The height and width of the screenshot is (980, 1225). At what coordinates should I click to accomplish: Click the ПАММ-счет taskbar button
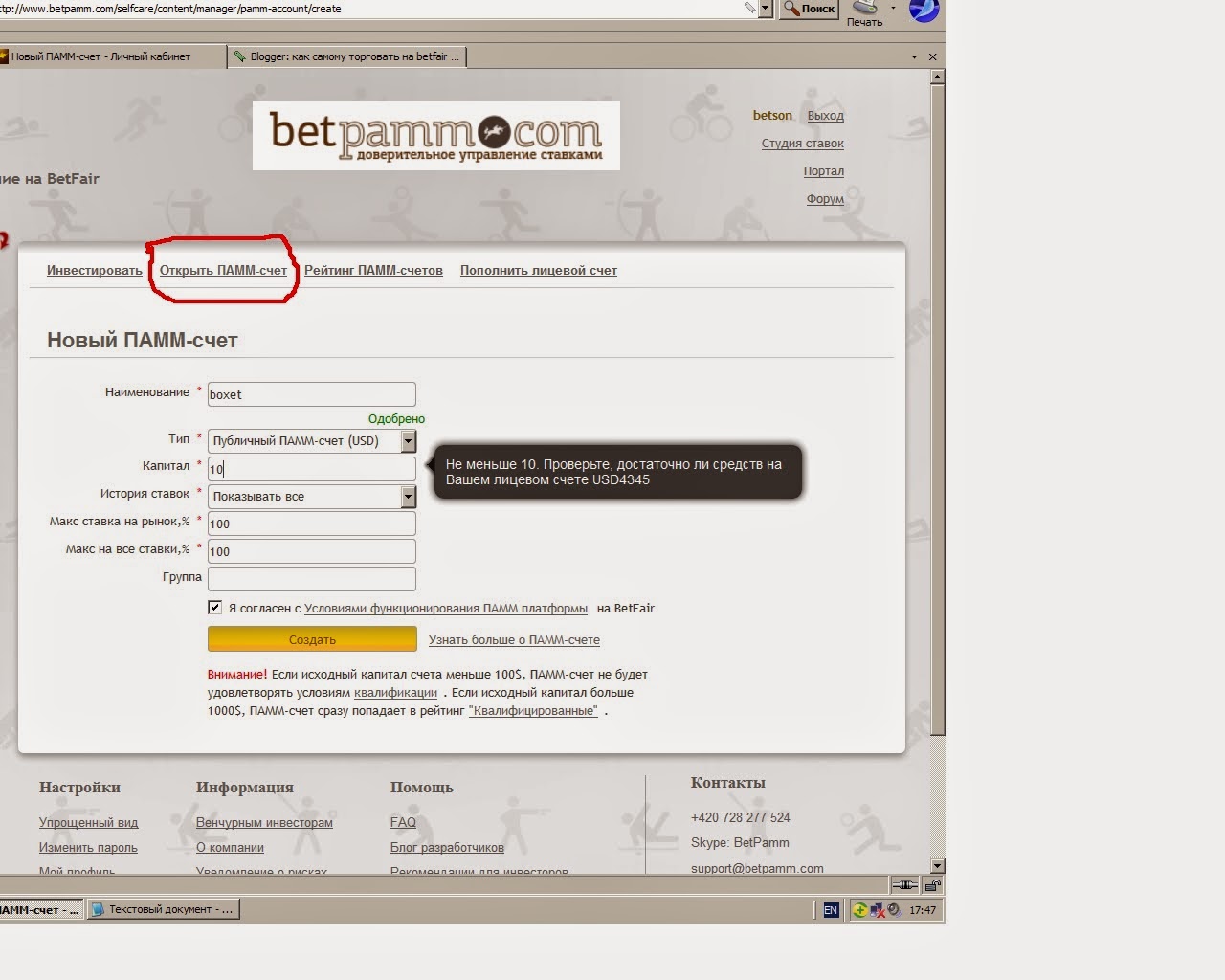tap(41, 909)
